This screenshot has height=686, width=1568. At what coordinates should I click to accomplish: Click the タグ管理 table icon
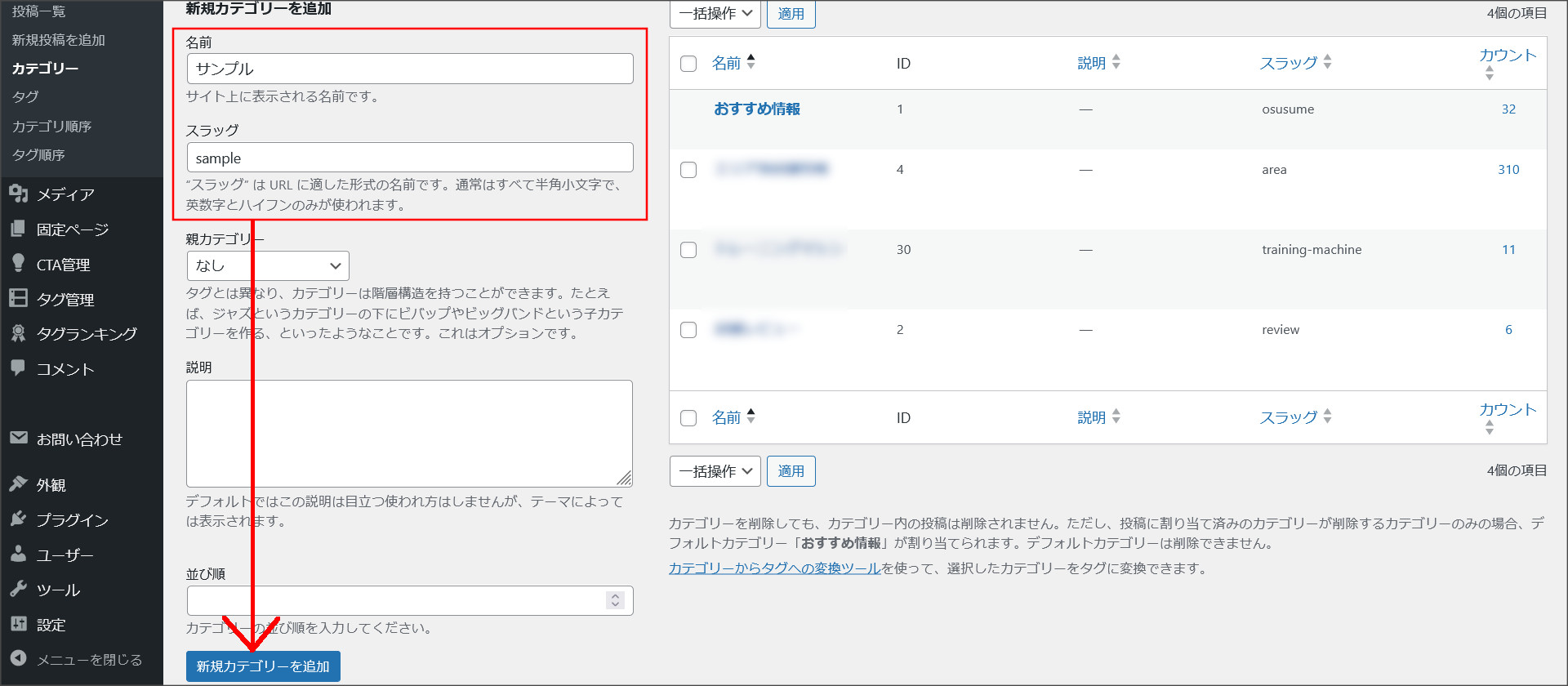pos(18,298)
